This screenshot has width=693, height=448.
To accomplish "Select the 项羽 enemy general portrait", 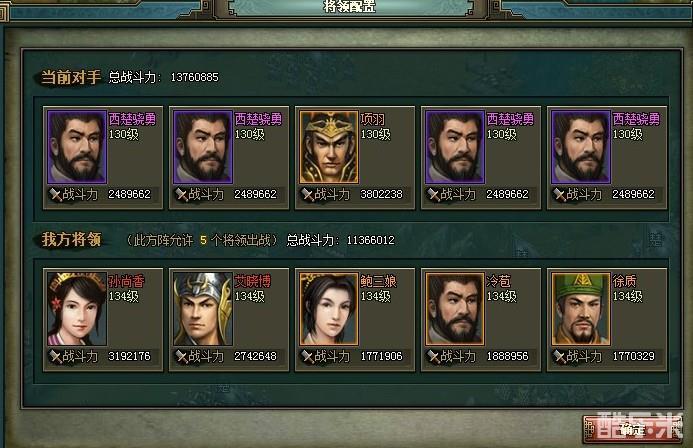I will point(328,147).
